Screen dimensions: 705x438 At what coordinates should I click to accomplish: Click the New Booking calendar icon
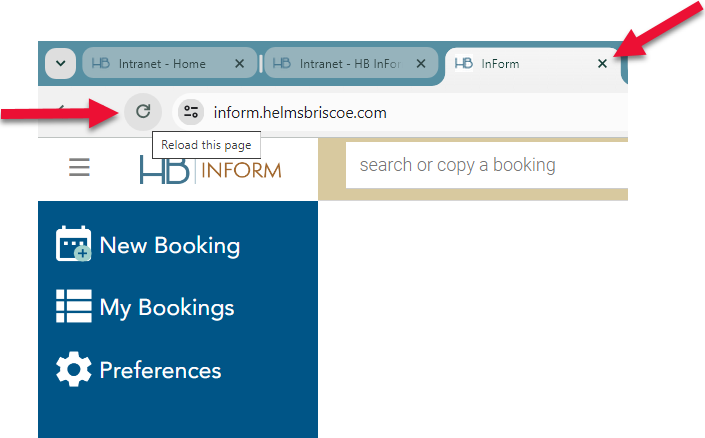[73, 245]
